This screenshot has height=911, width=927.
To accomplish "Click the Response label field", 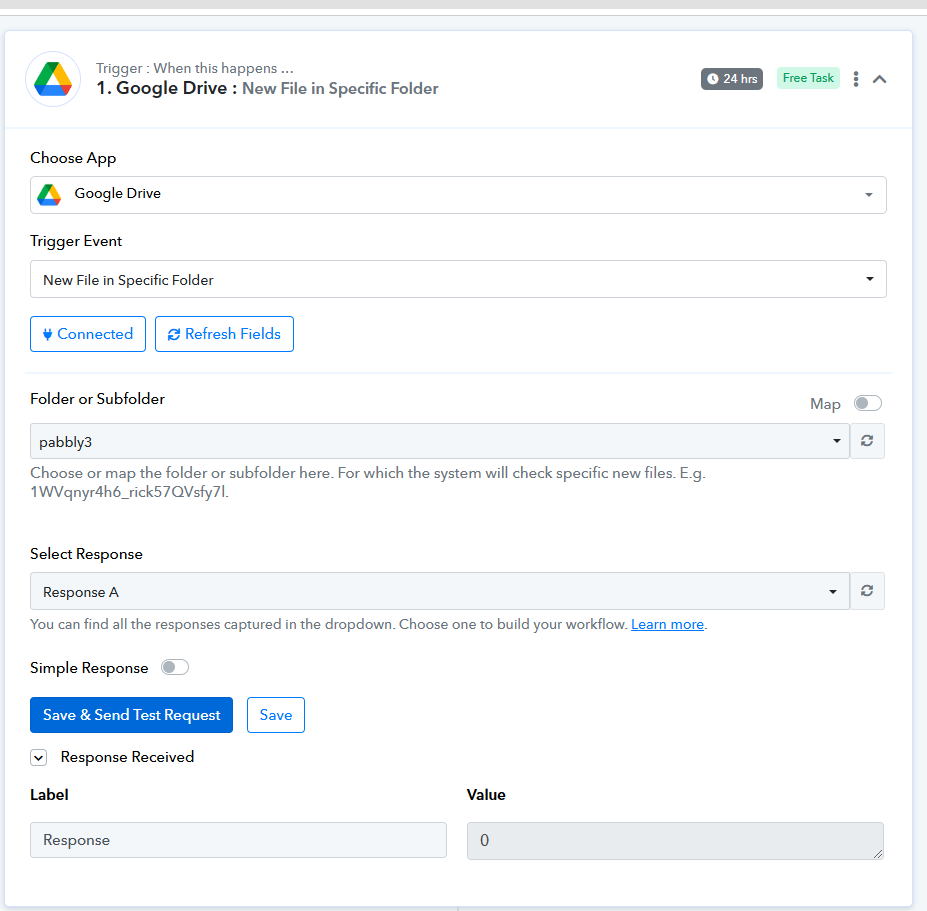I will [x=238, y=840].
